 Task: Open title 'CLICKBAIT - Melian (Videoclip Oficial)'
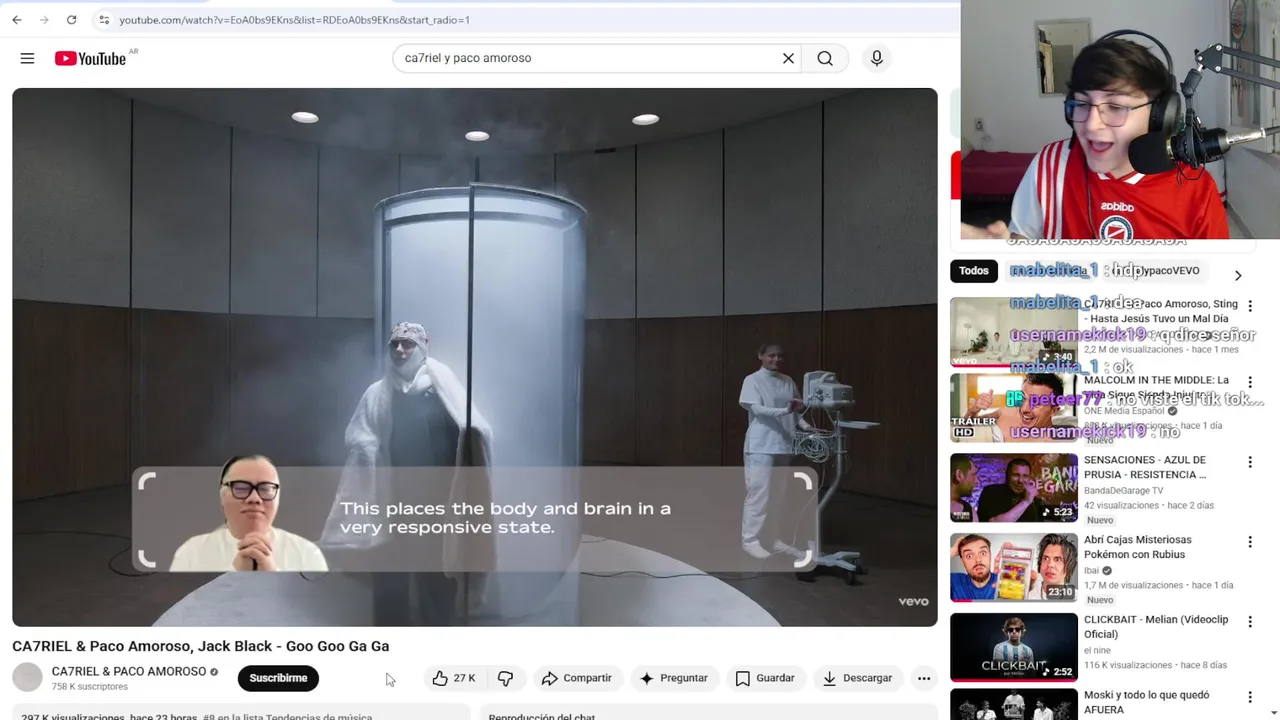[1156, 627]
